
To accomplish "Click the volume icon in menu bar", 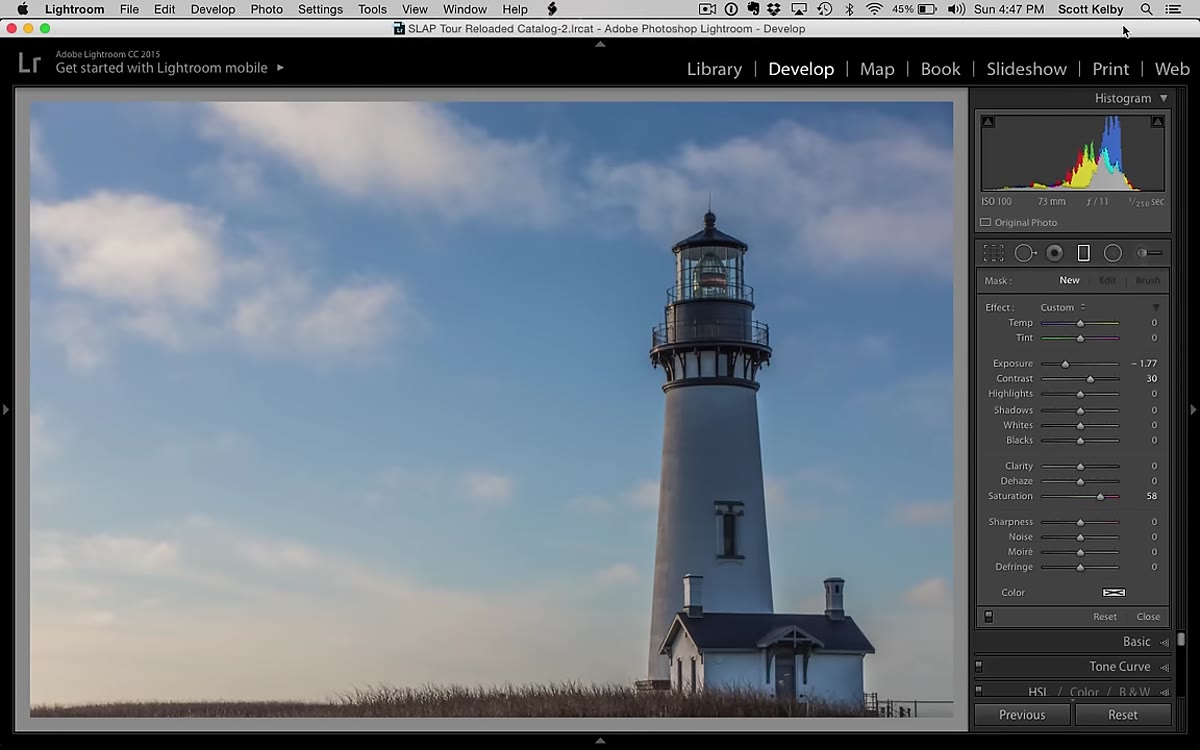I will pos(956,9).
